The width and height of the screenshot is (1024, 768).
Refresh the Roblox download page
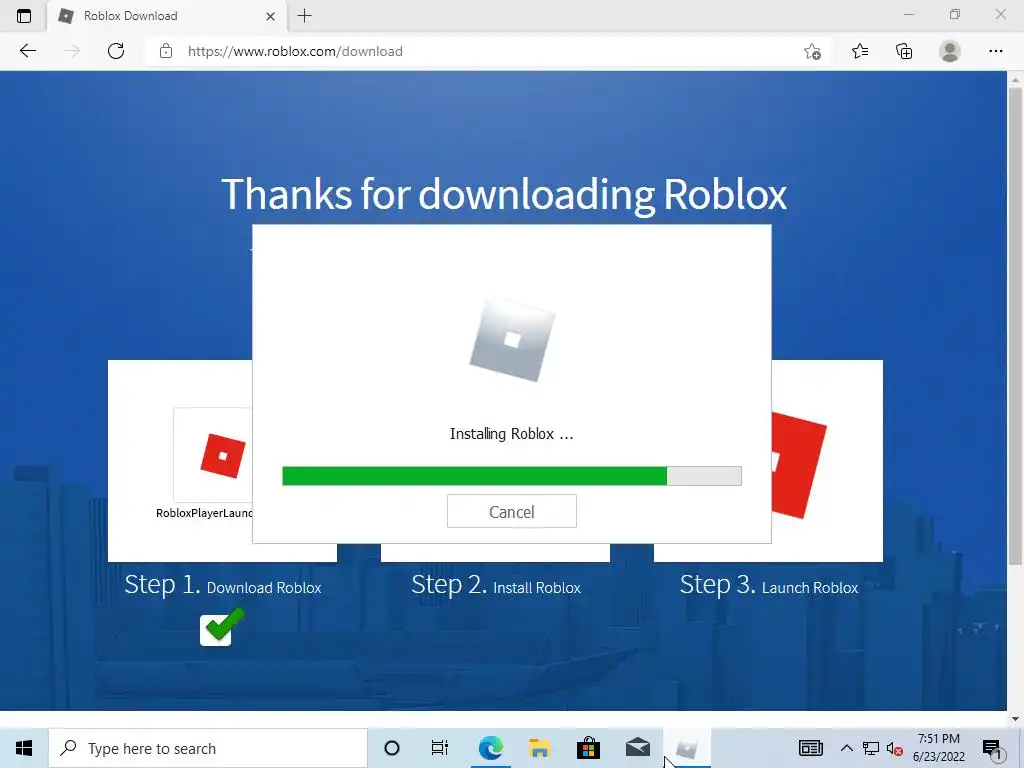point(116,51)
